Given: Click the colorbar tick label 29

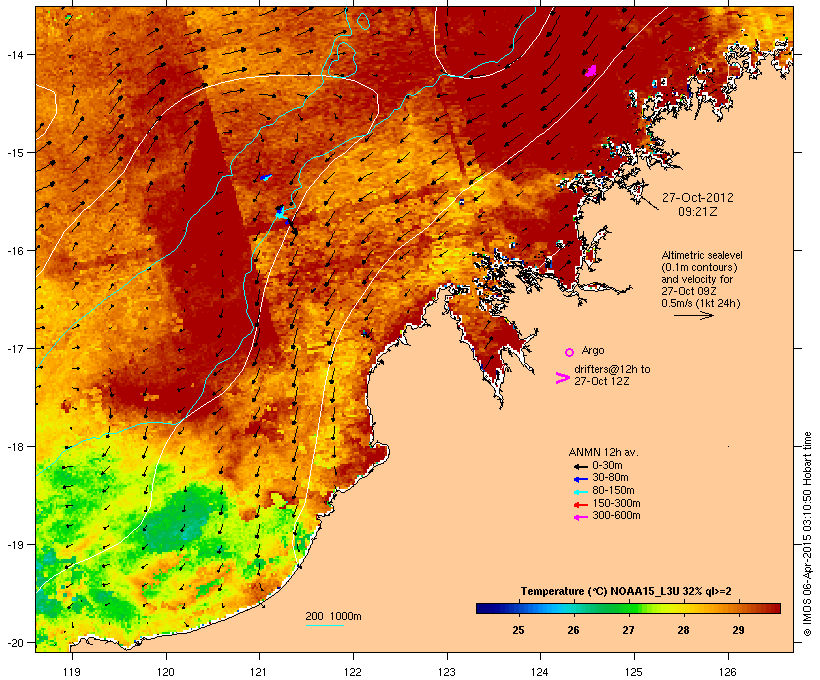Looking at the screenshot, I should tap(738, 630).
